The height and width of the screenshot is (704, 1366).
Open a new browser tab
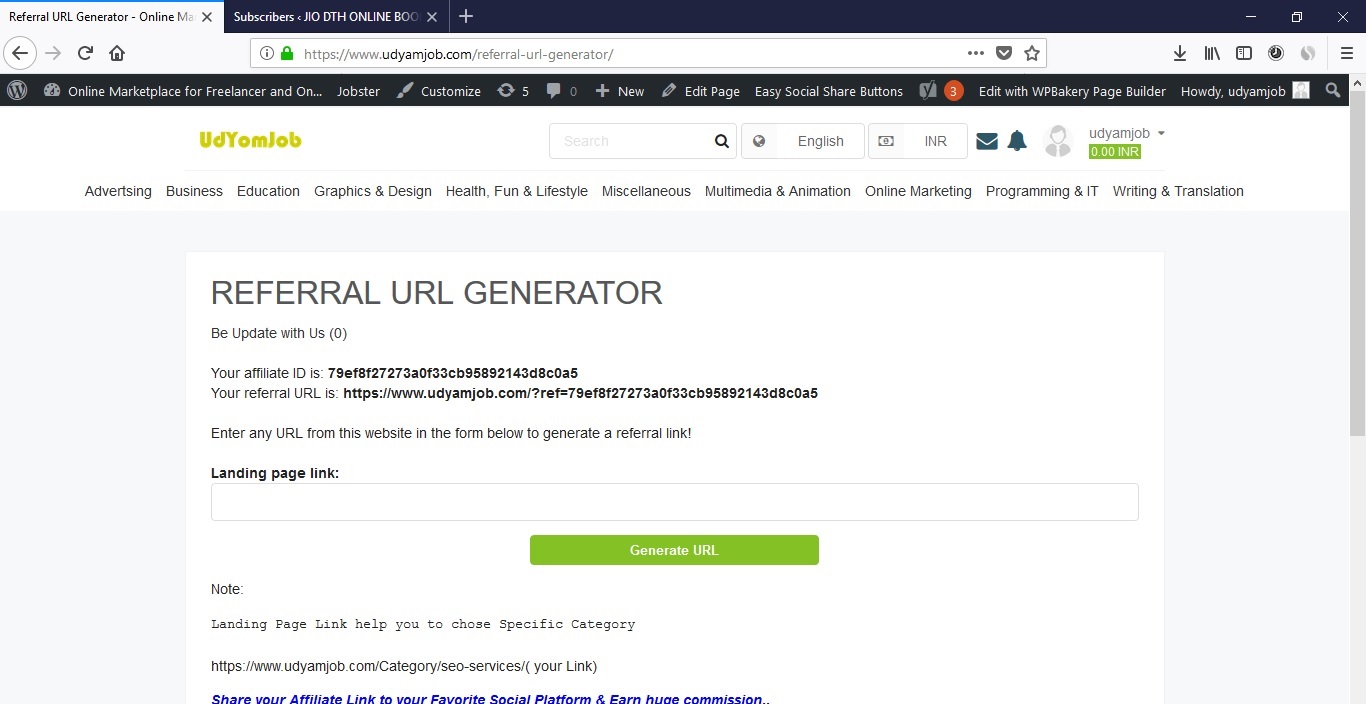466,16
